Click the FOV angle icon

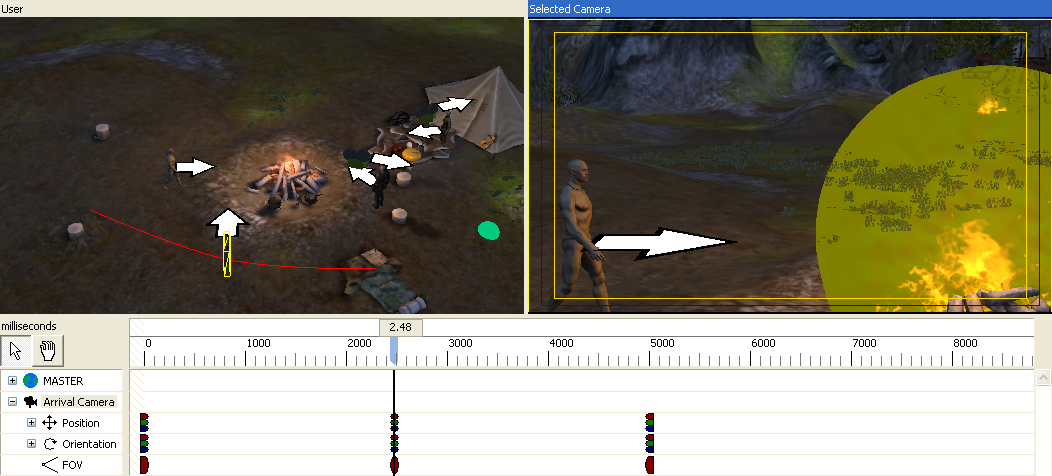point(49,465)
